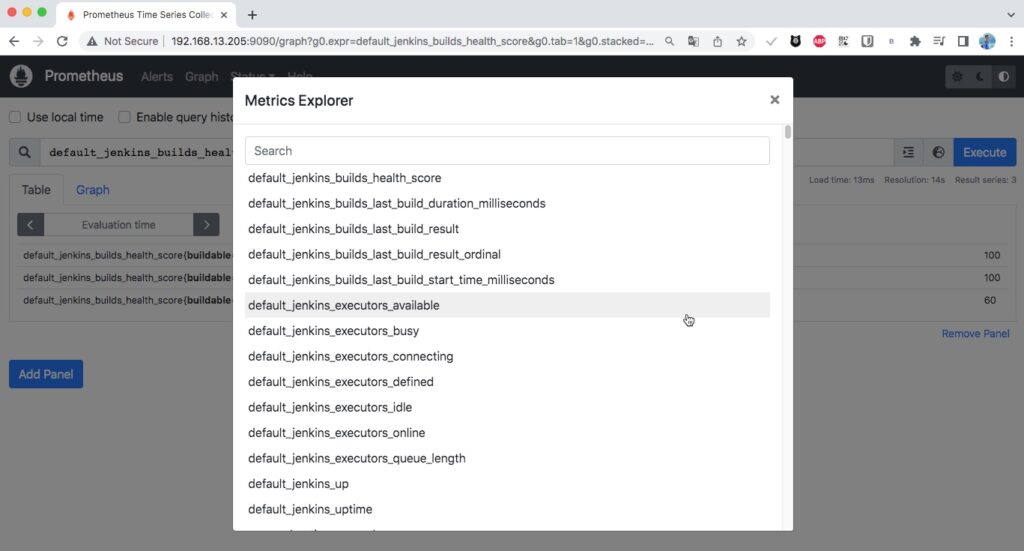Viewport: 1024px width, 551px height.
Task: Click the Not Secure warning icon
Action: click(x=92, y=41)
